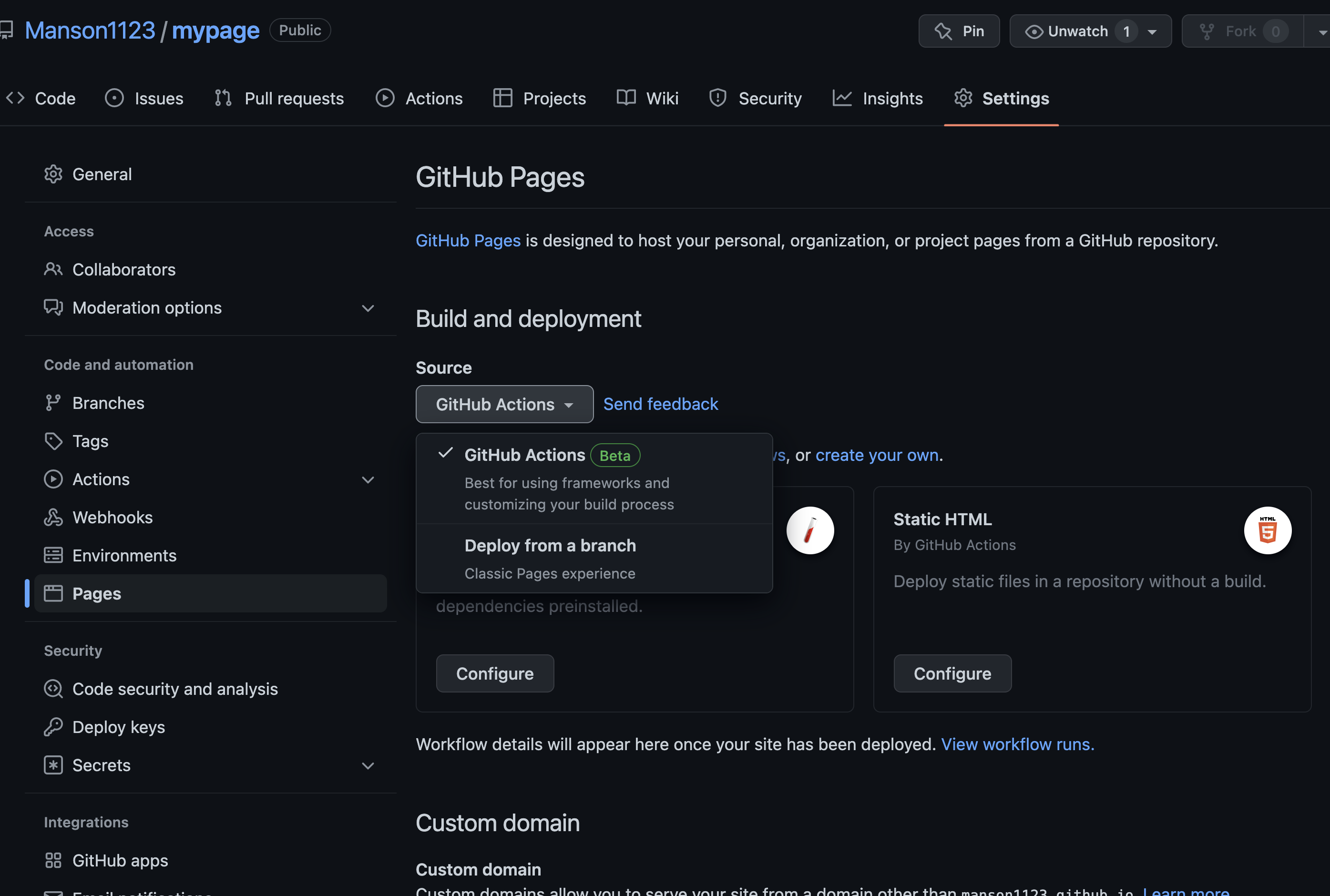This screenshot has width=1330, height=896.
Task: Open Branches settings page
Action: pyautogui.click(x=211, y=403)
